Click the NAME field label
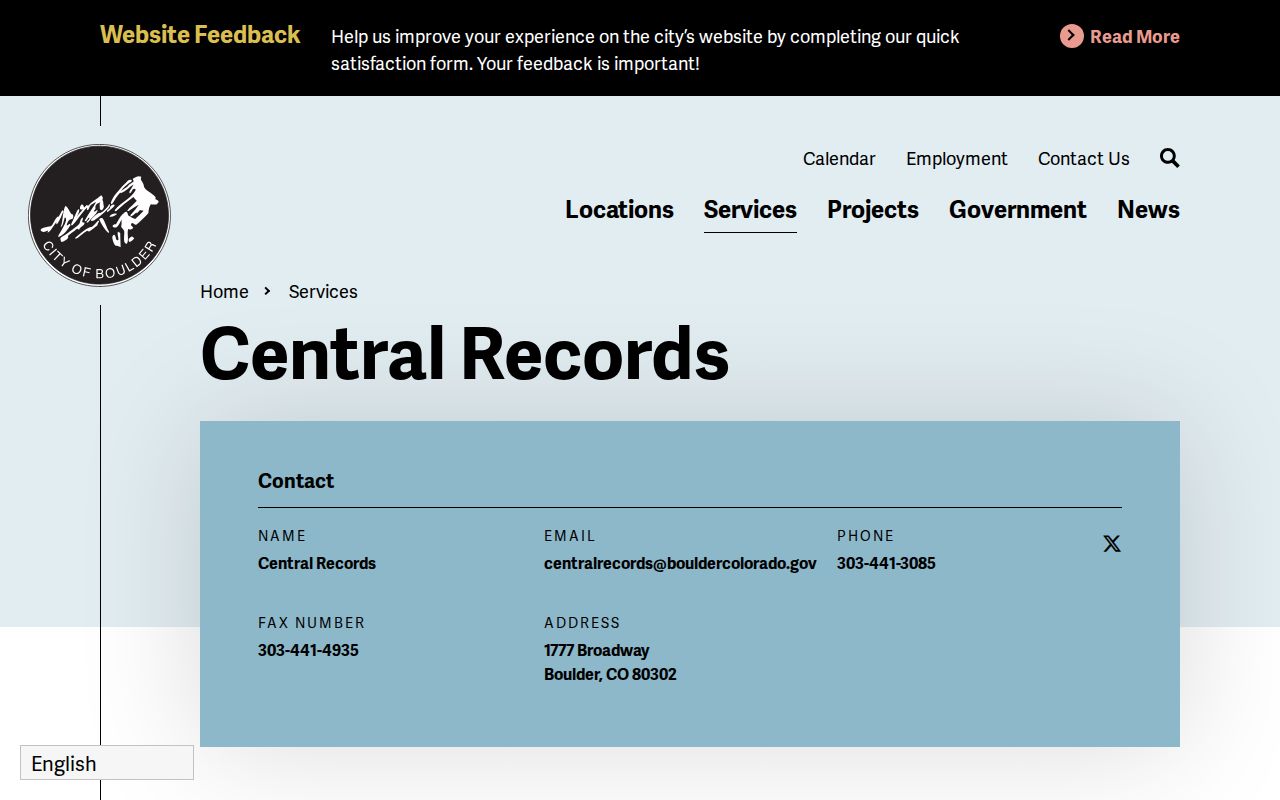The width and height of the screenshot is (1280, 800). pyautogui.click(x=282, y=536)
